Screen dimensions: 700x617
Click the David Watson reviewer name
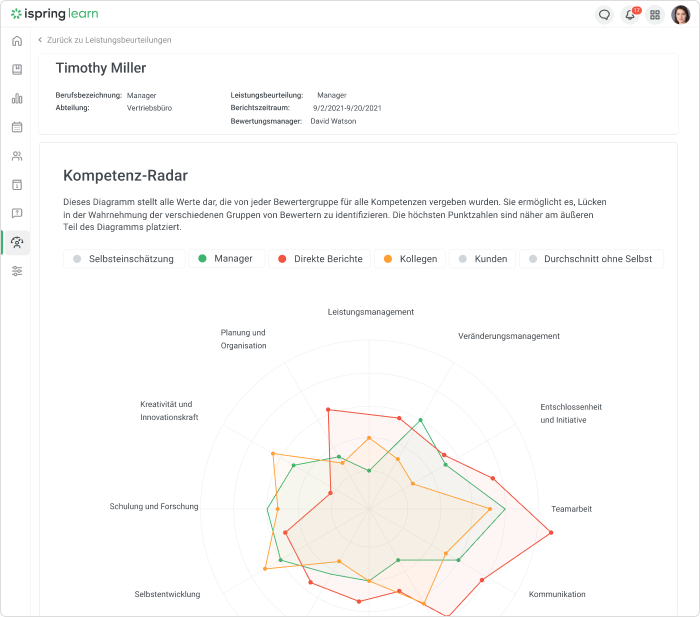(333, 121)
